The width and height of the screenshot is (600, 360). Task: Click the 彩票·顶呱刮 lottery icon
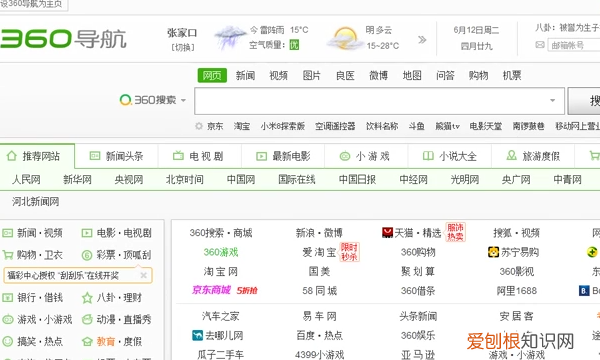[87, 255]
